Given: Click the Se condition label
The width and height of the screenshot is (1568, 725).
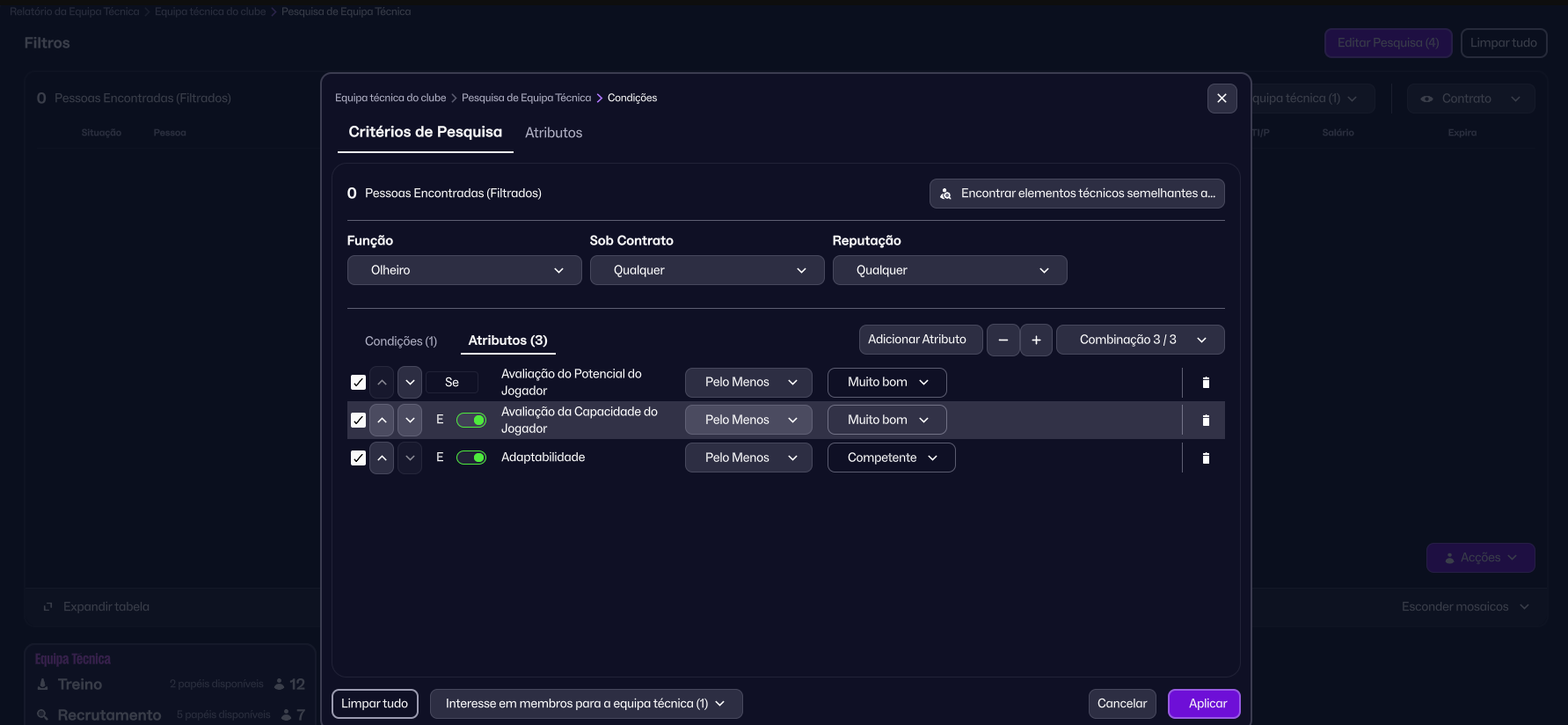Looking at the screenshot, I should tap(452, 383).
